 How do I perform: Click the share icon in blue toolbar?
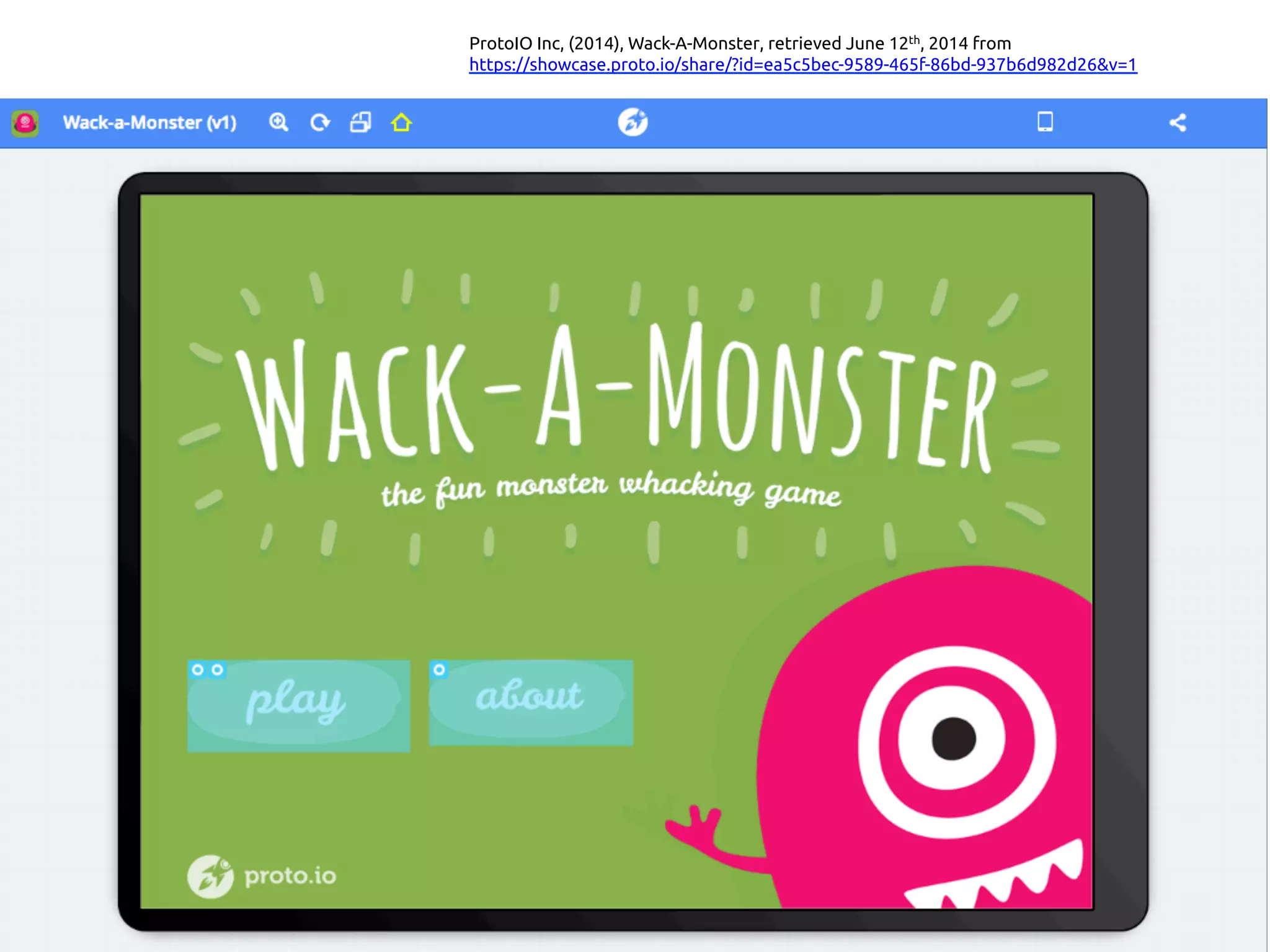coord(1178,123)
